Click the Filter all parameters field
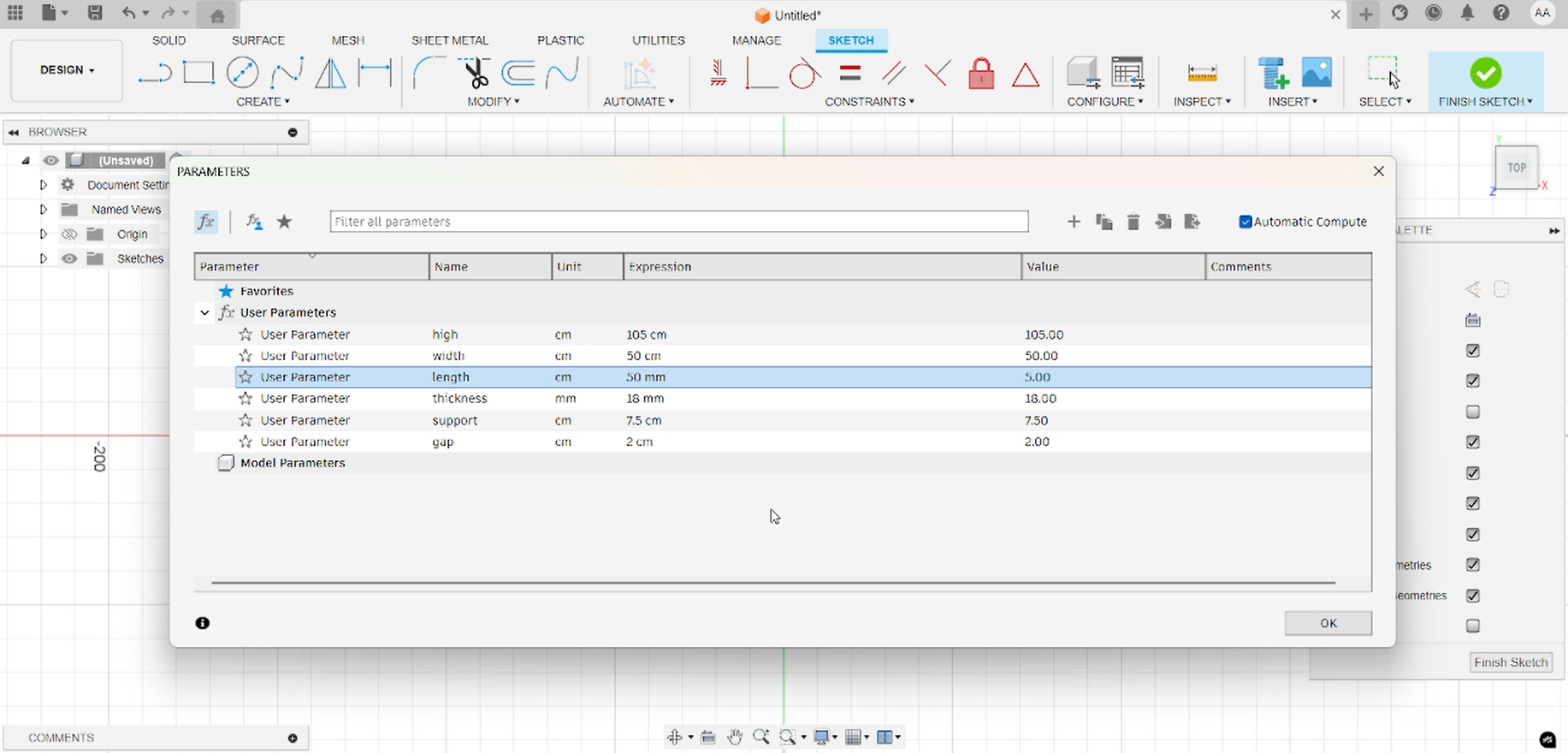 [x=679, y=222]
